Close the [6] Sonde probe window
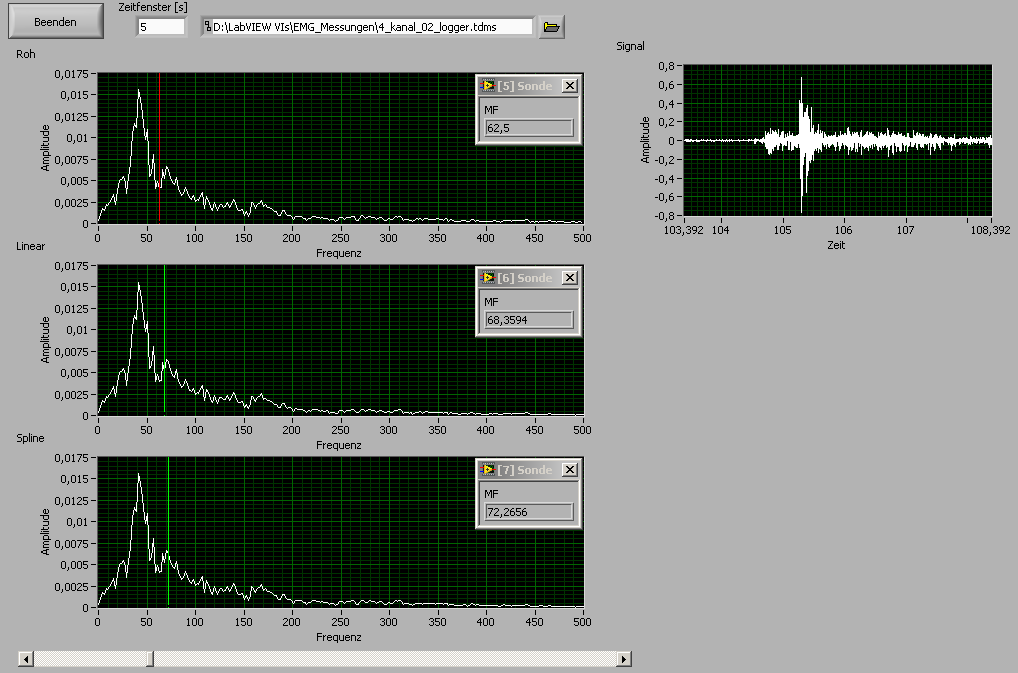 point(569,278)
